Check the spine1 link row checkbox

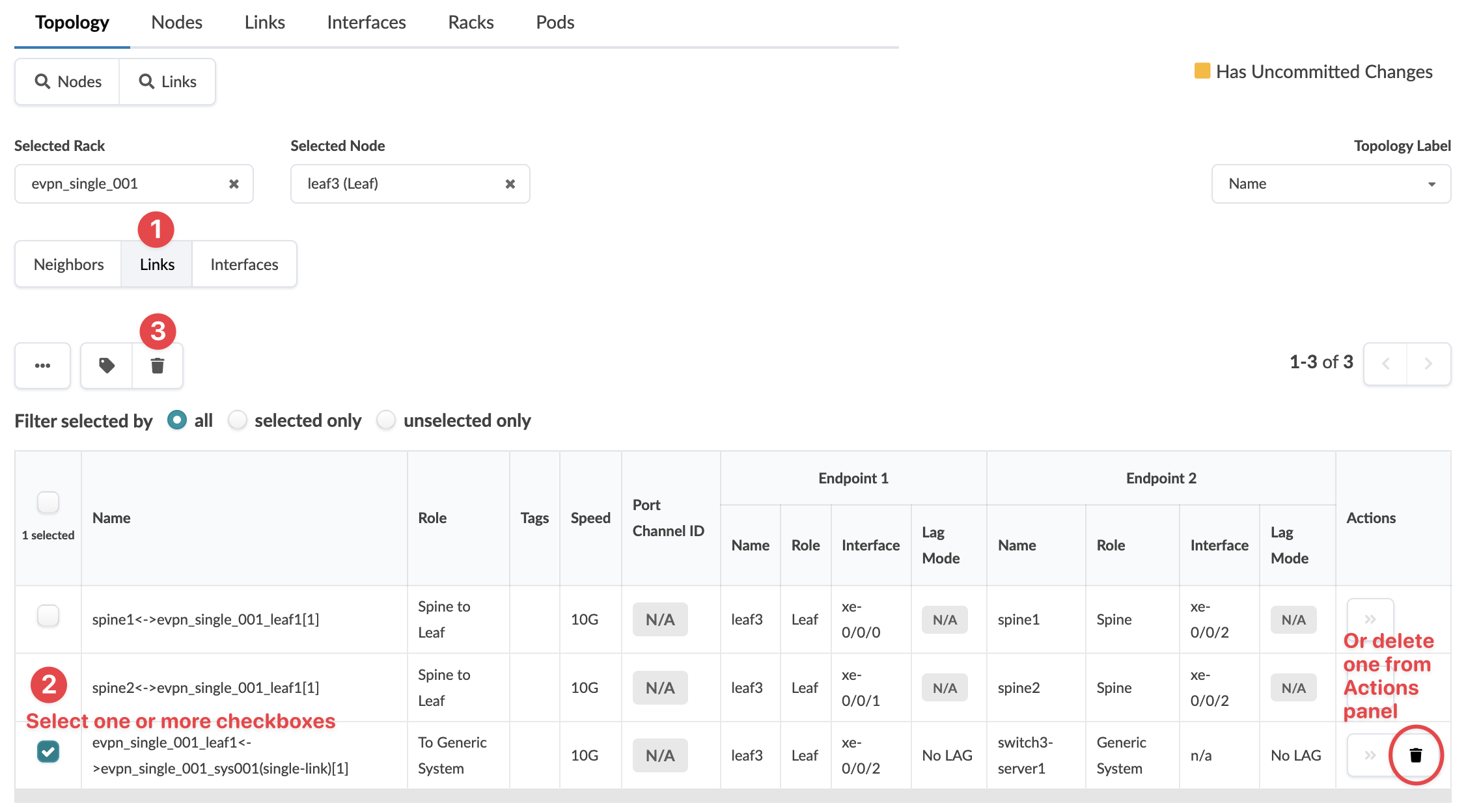(x=48, y=616)
